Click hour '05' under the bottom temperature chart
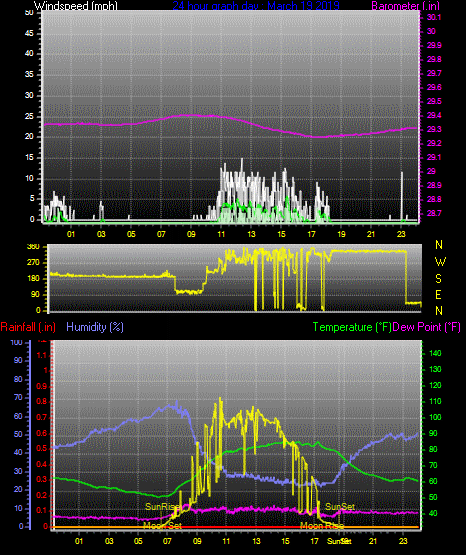 point(138,541)
